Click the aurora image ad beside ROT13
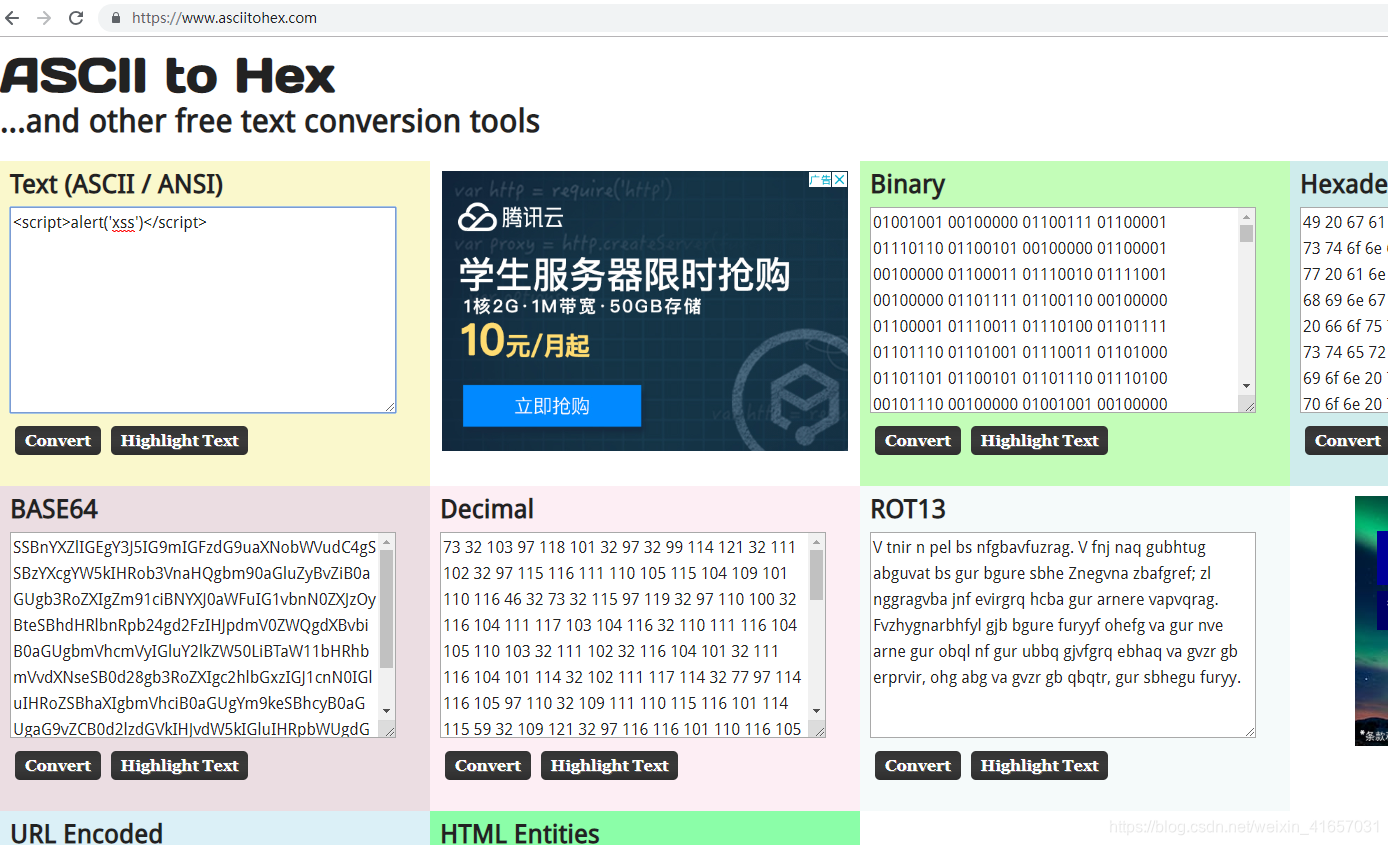This screenshot has width=1388, height=845. [1371, 620]
